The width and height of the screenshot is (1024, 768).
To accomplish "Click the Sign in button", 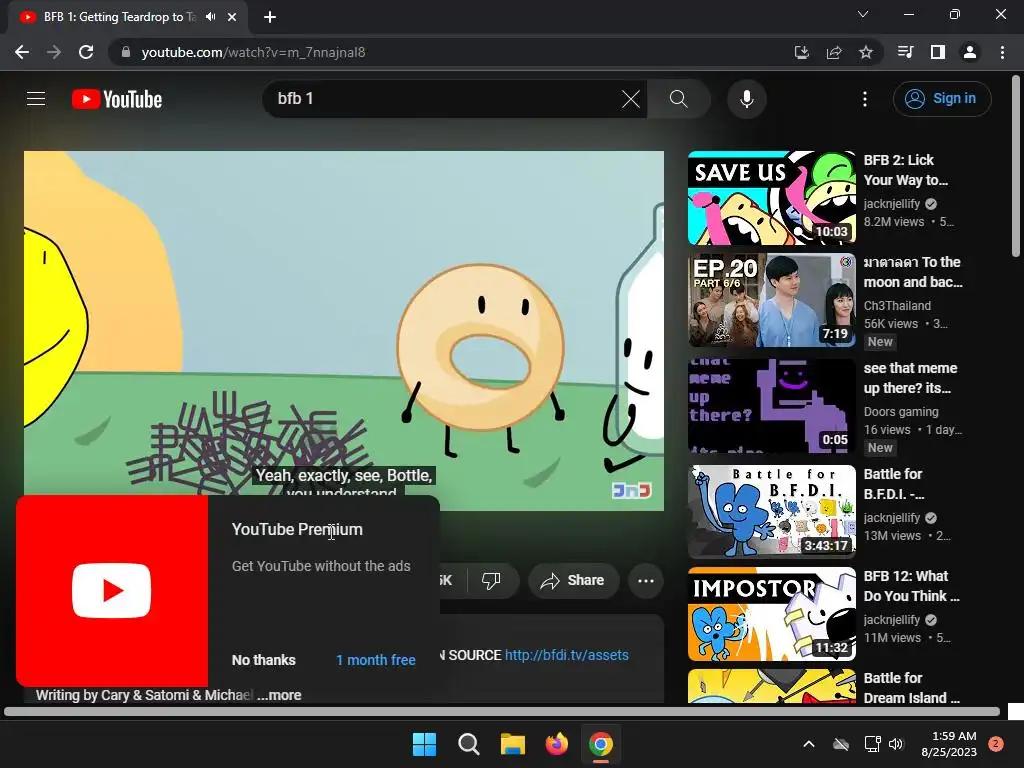I will click(x=942, y=99).
